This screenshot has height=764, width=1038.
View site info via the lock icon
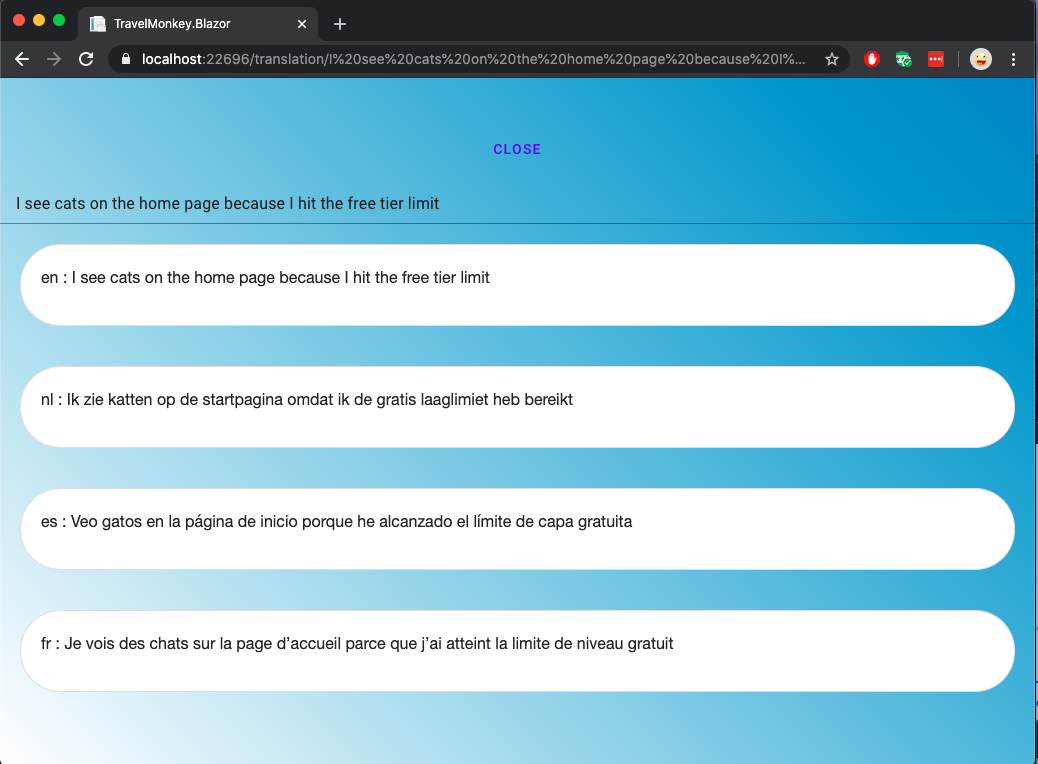[x=126, y=60]
